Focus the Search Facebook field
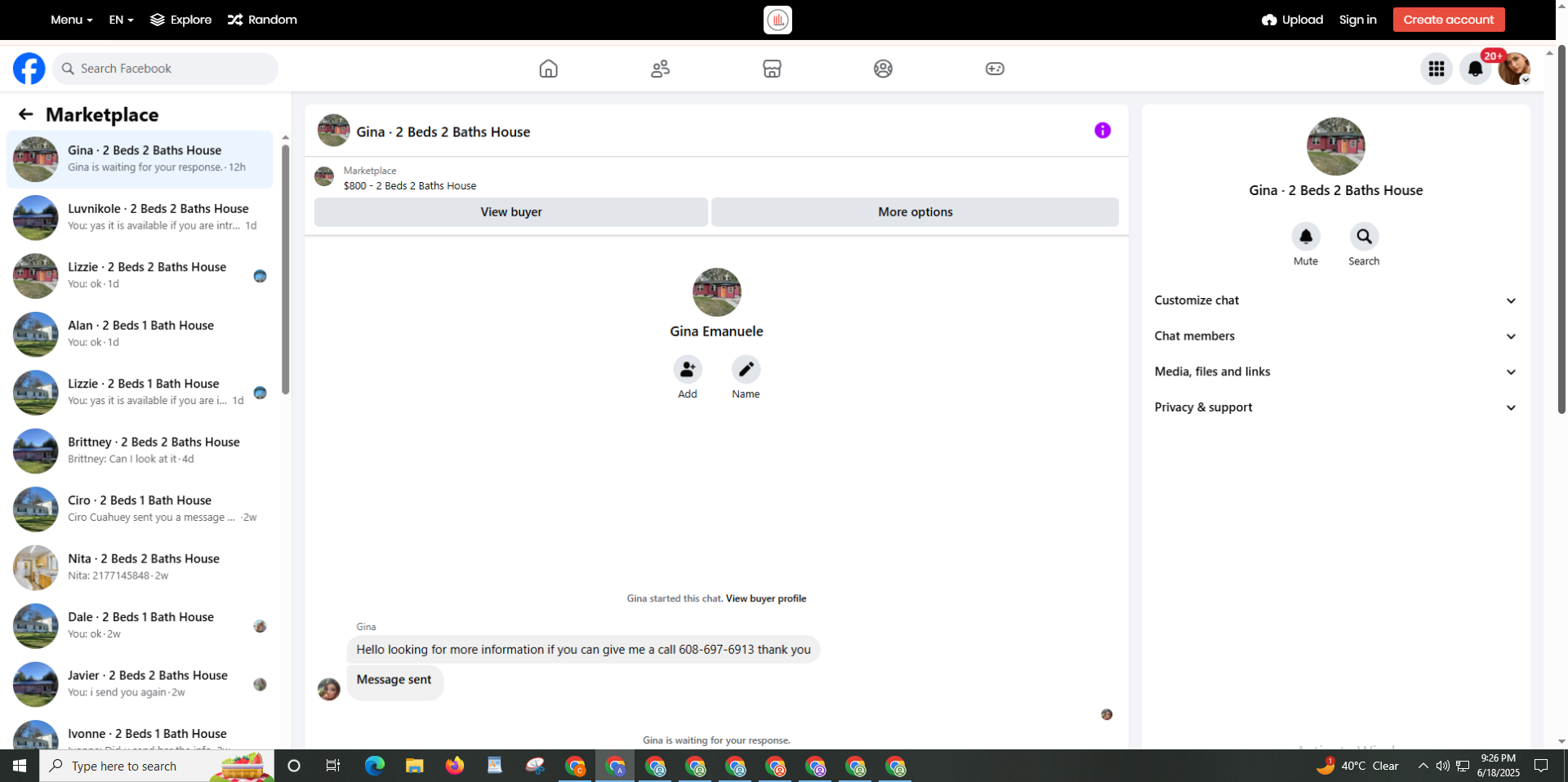This screenshot has height=782, width=1568. click(x=166, y=69)
